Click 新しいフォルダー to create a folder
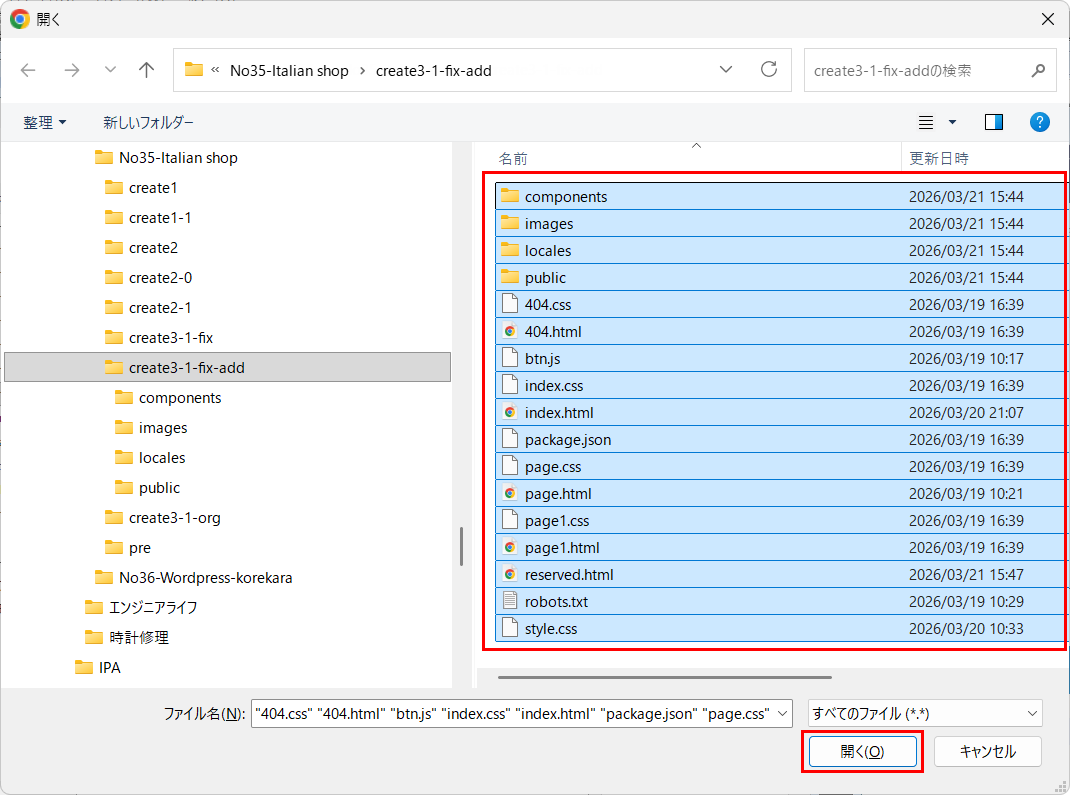Image resolution: width=1070 pixels, height=795 pixels. [x=148, y=122]
